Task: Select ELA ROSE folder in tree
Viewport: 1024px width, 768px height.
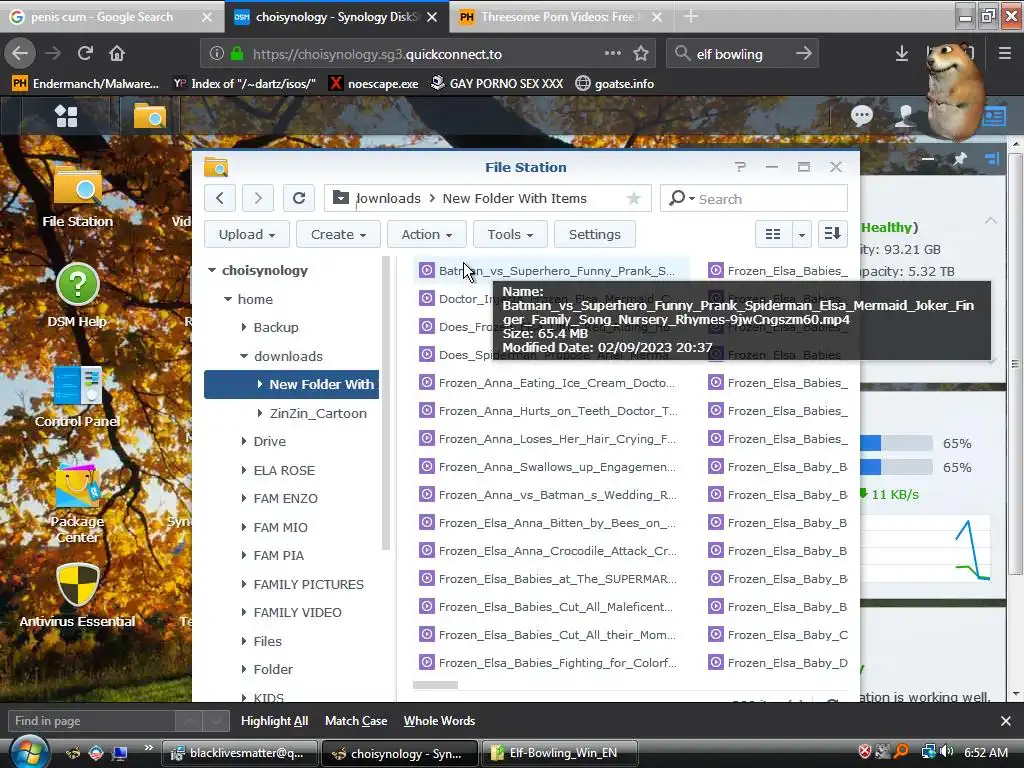Action: (284, 470)
